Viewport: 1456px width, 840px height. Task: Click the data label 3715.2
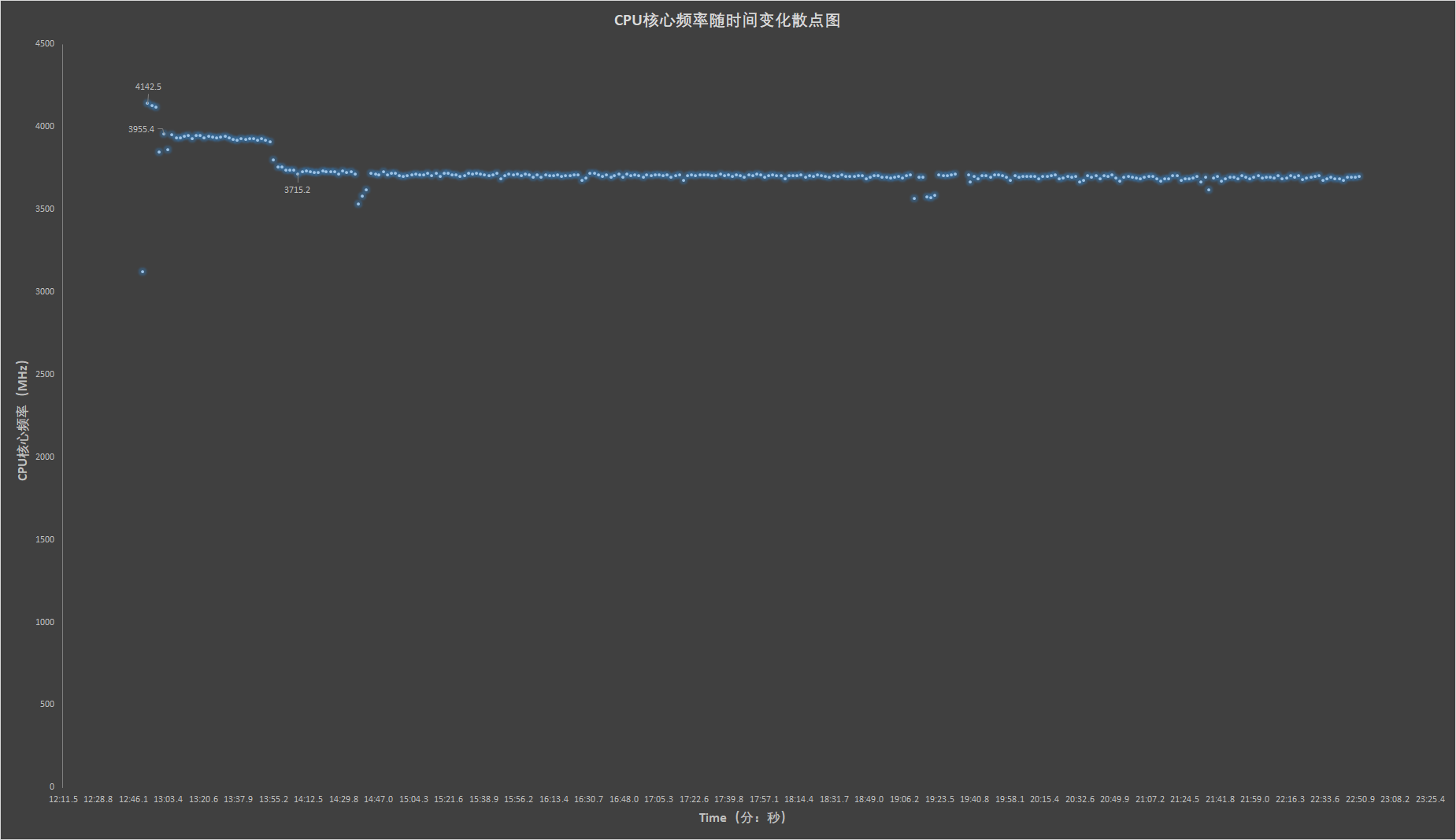(297, 190)
